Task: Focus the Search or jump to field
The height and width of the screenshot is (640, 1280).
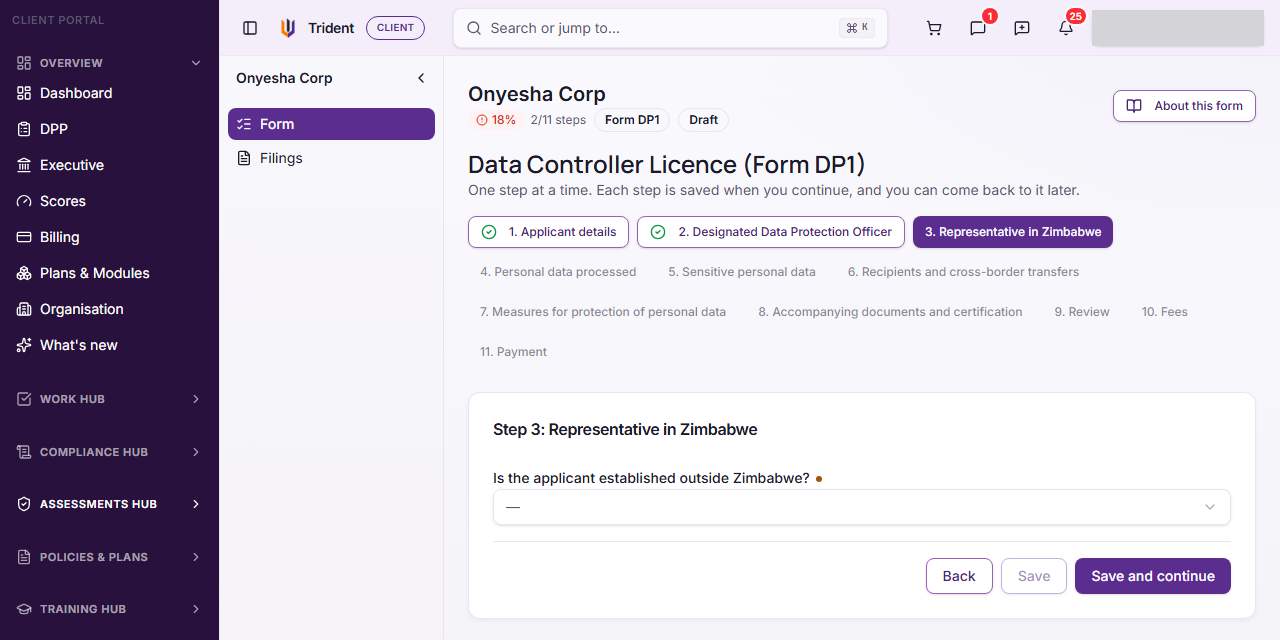Action: point(670,28)
